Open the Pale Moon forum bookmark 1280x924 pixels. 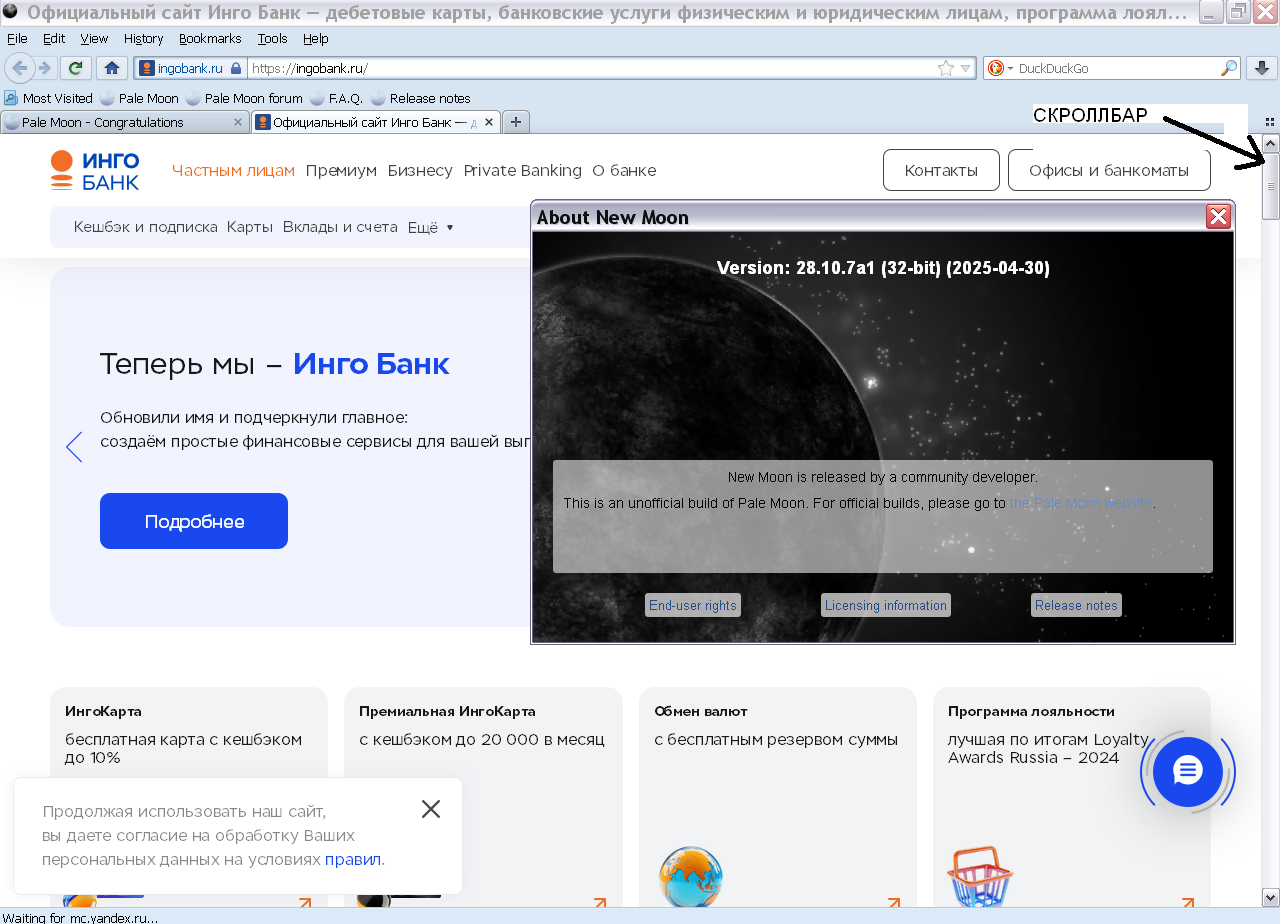(x=244, y=98)
